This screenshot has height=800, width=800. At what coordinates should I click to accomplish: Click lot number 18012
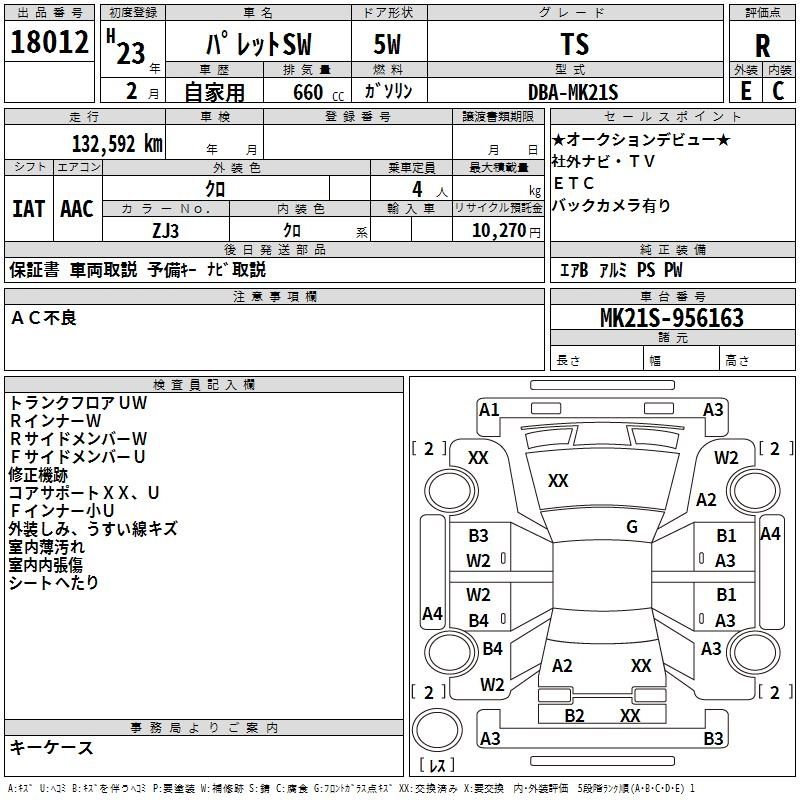(x=49, y=42)
